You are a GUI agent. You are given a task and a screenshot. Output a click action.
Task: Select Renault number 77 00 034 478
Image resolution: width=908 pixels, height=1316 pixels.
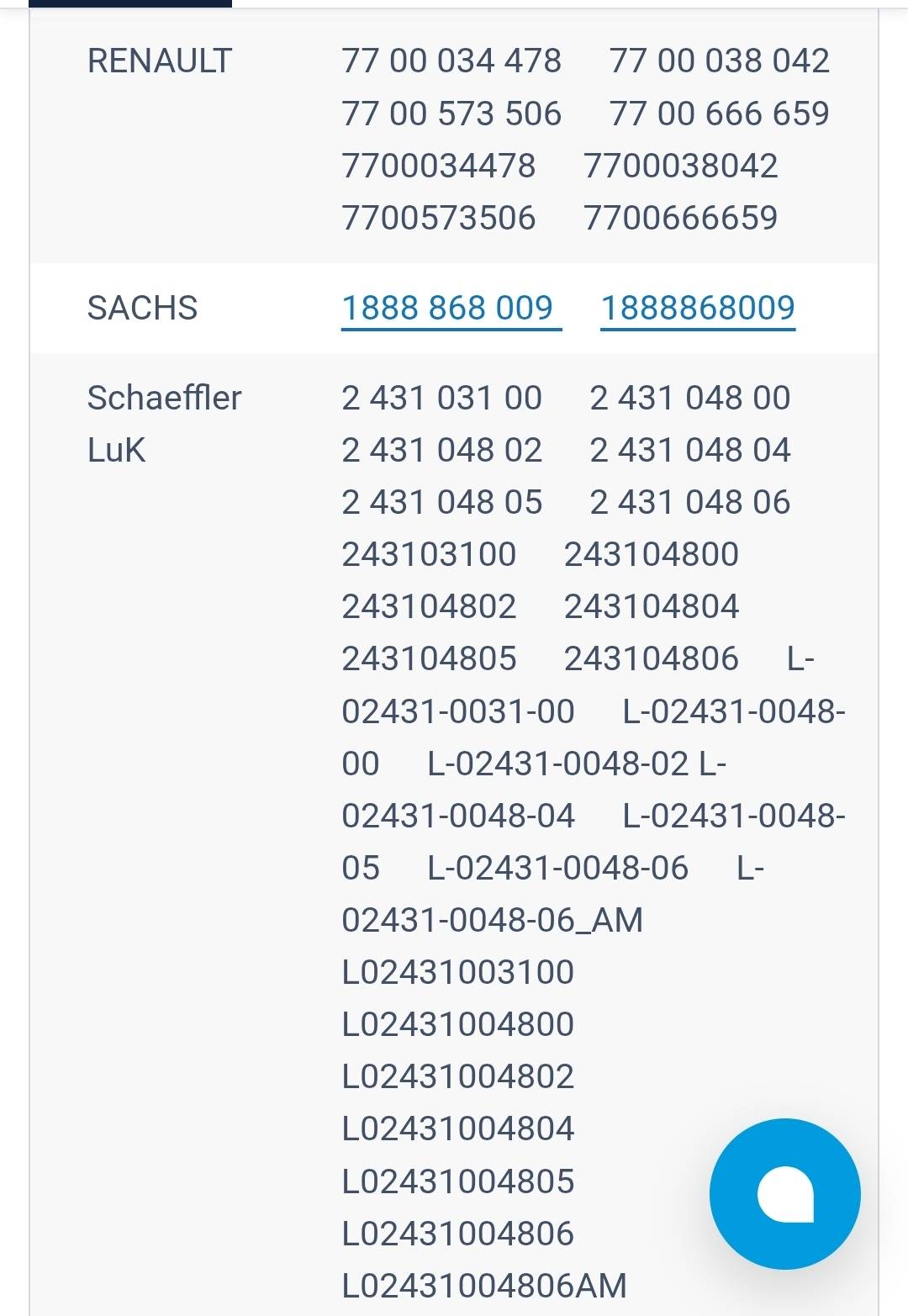click(x=451, y=61)
